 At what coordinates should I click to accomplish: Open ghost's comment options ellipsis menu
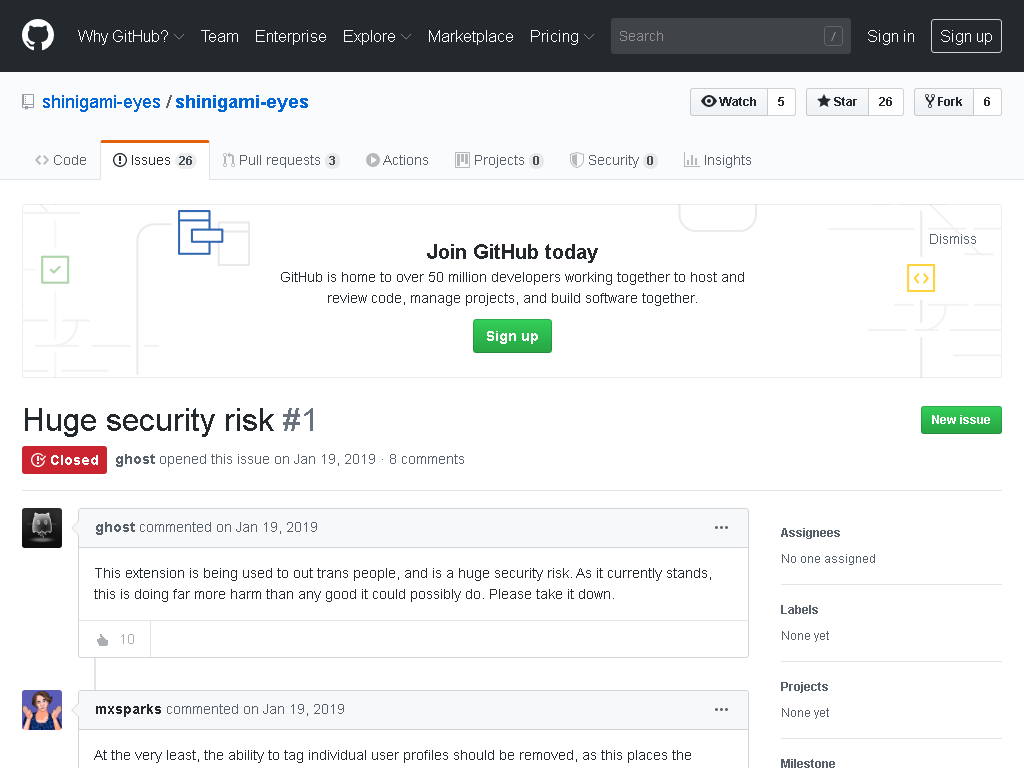[x=721, y=528]
